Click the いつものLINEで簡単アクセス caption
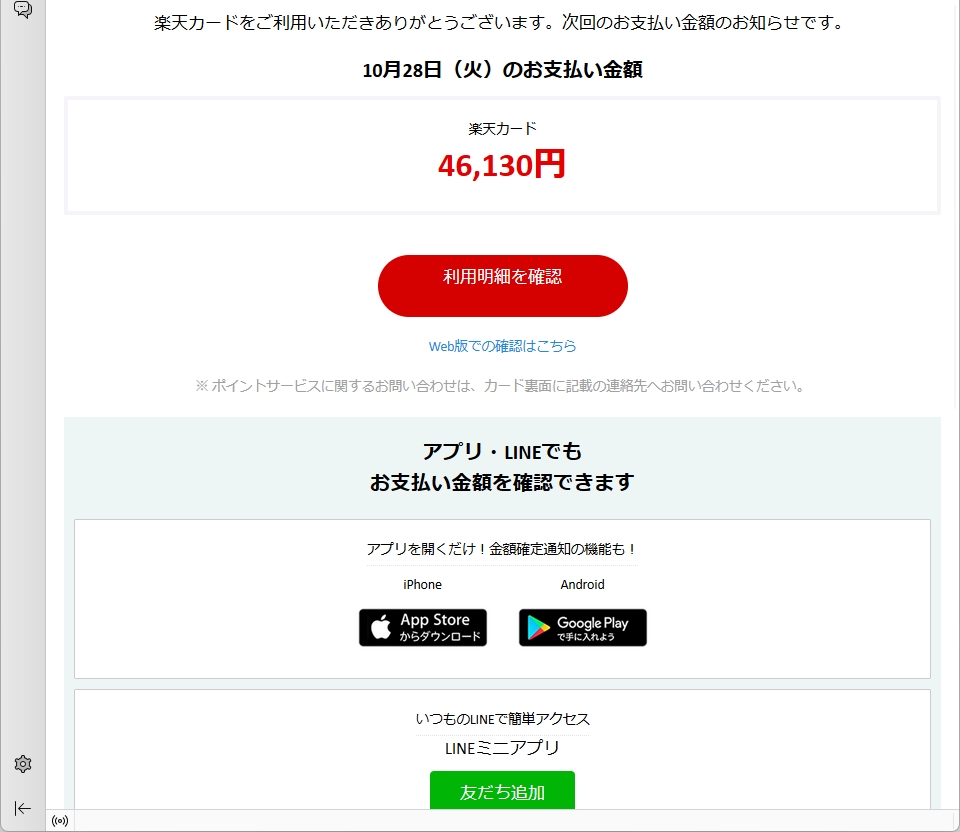This screenshot has width=960, height=832. click(x=503, y=719)
